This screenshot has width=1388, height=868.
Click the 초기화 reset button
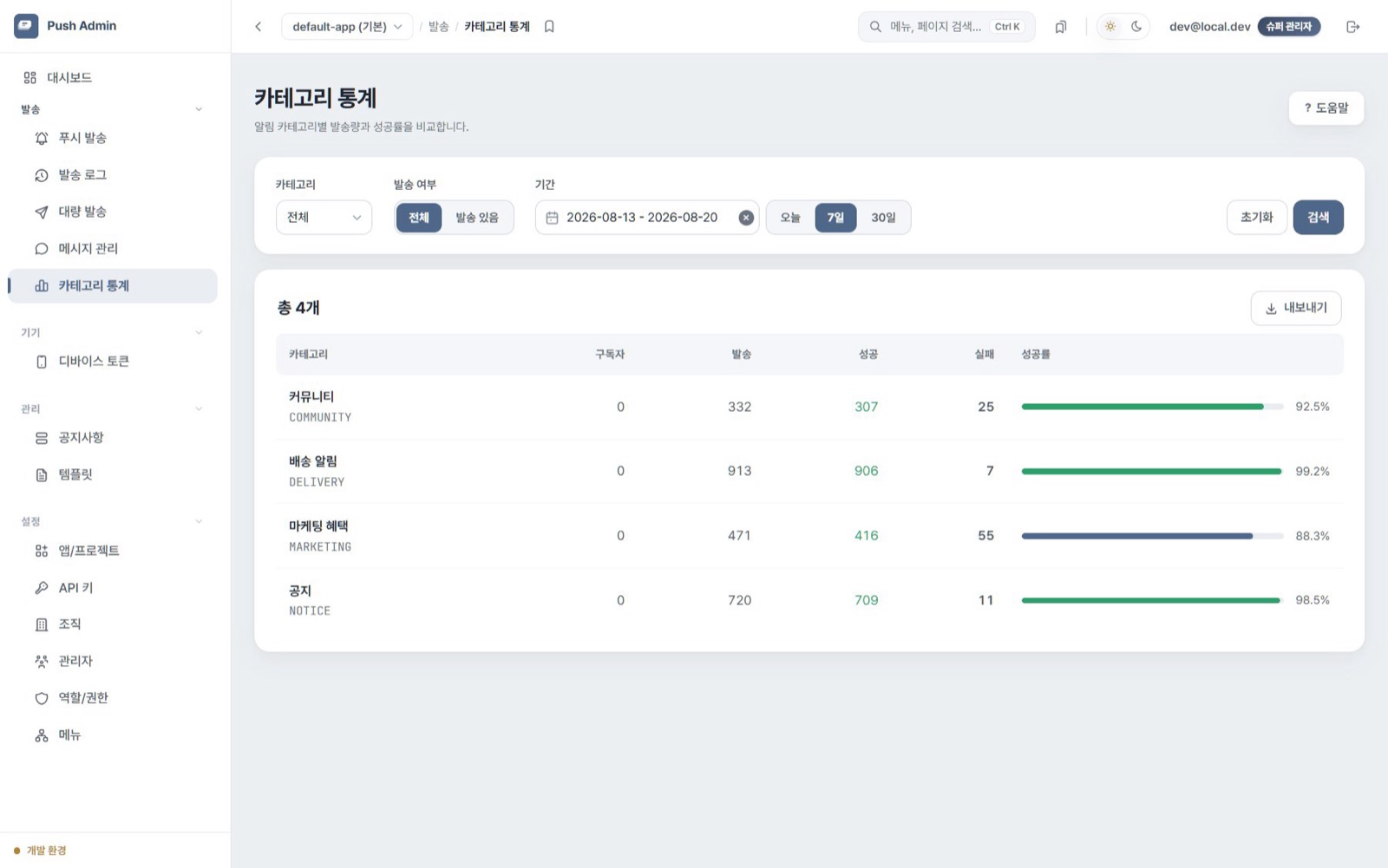(x=1256, y=218)
